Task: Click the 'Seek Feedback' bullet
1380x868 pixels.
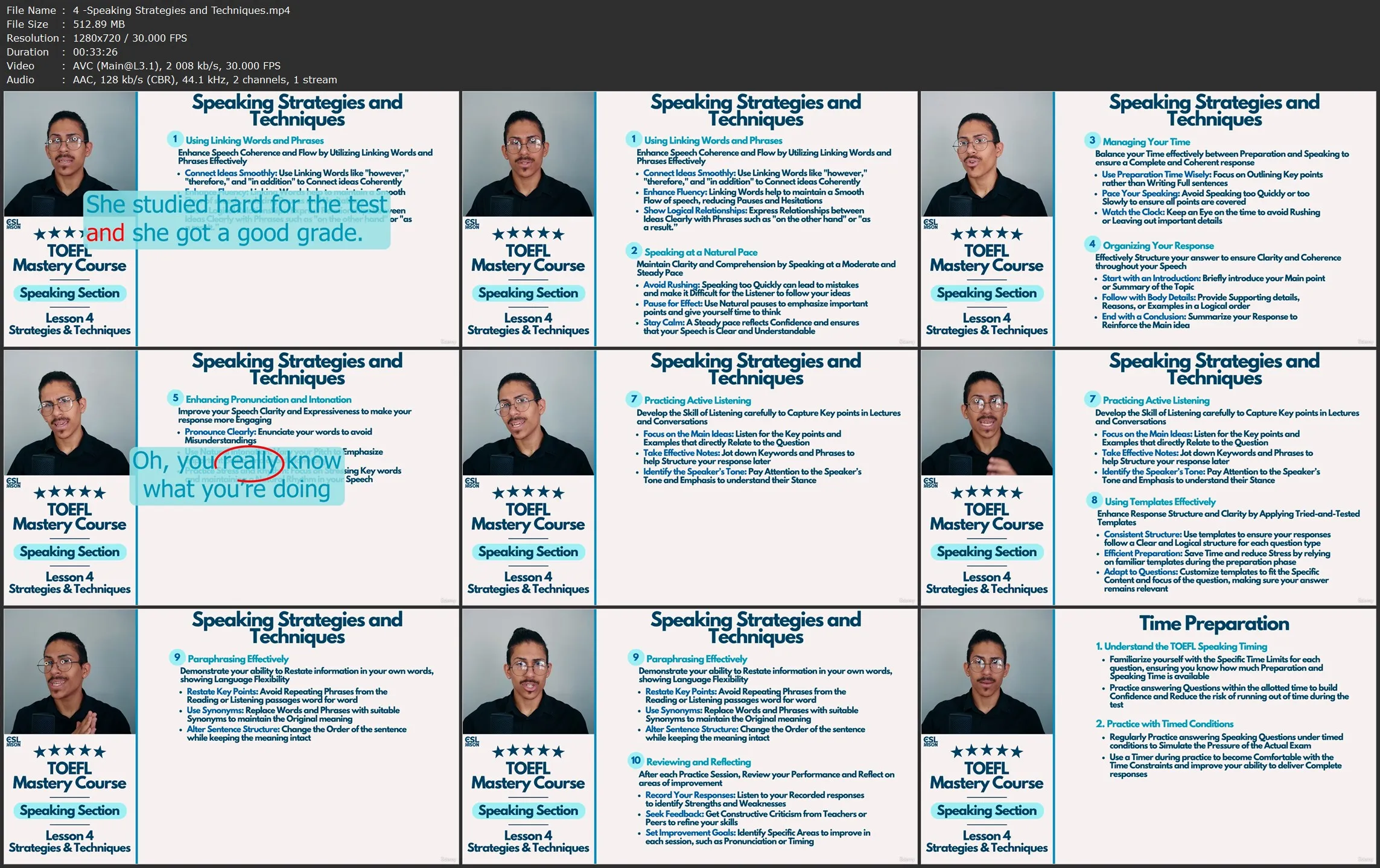Action: [756, 818]
